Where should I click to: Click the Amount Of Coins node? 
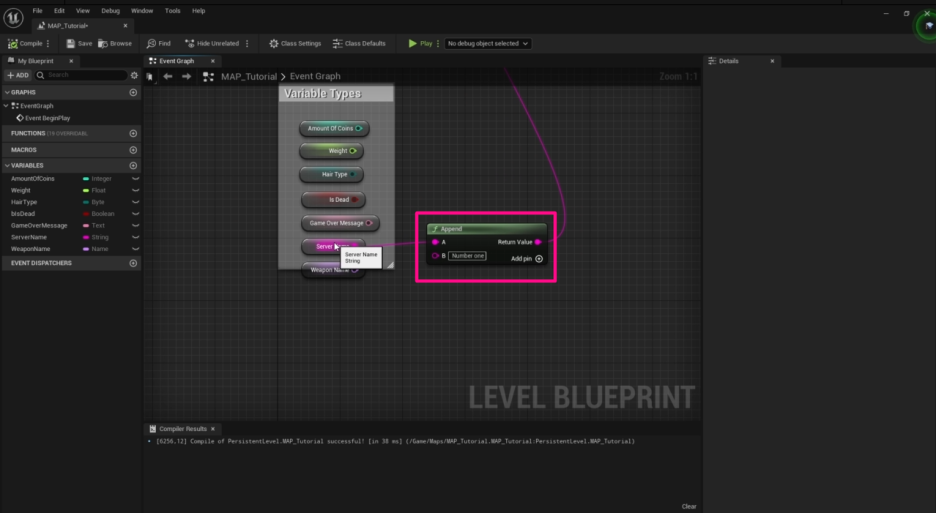coord(334,128)
